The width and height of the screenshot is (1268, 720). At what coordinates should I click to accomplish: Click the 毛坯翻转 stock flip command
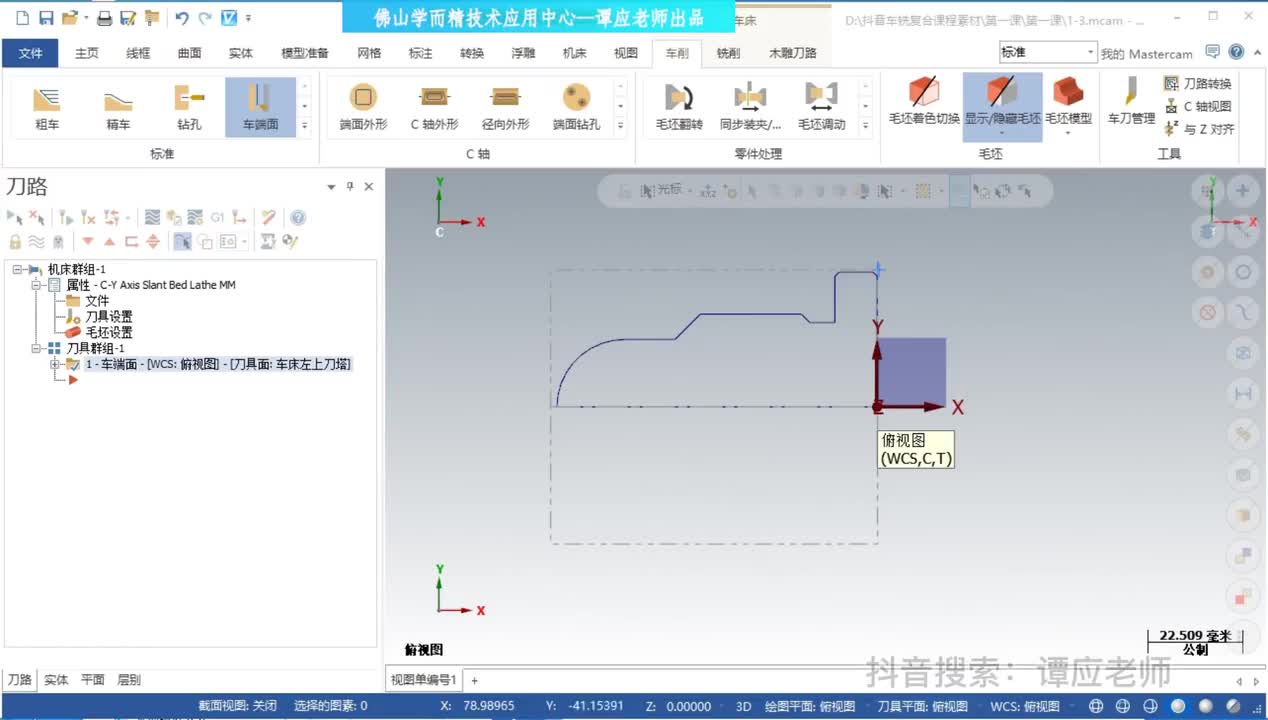[679, 107]
